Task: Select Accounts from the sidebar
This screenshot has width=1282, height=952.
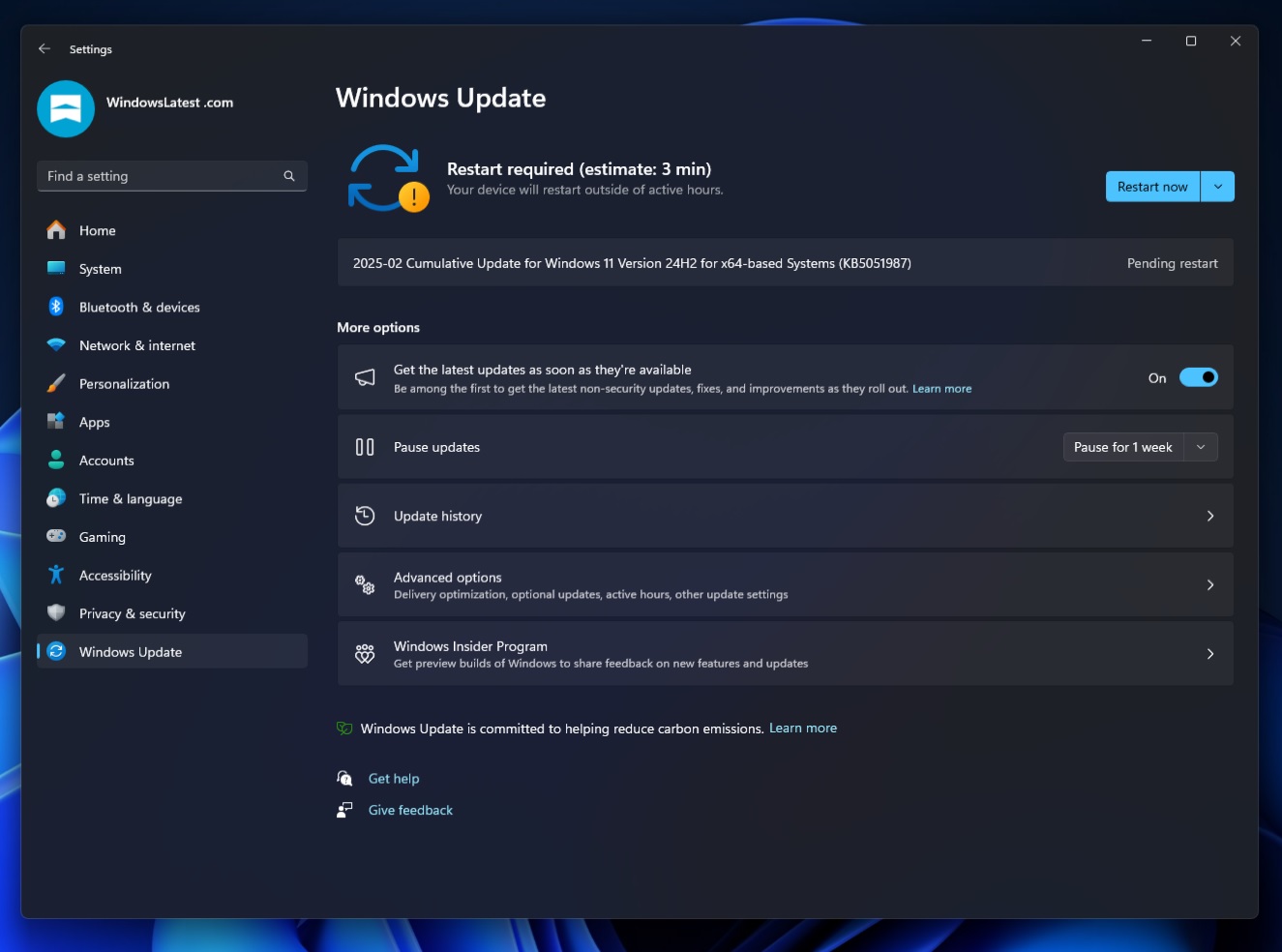Action: pyautogui.click(x=106, y=460)
